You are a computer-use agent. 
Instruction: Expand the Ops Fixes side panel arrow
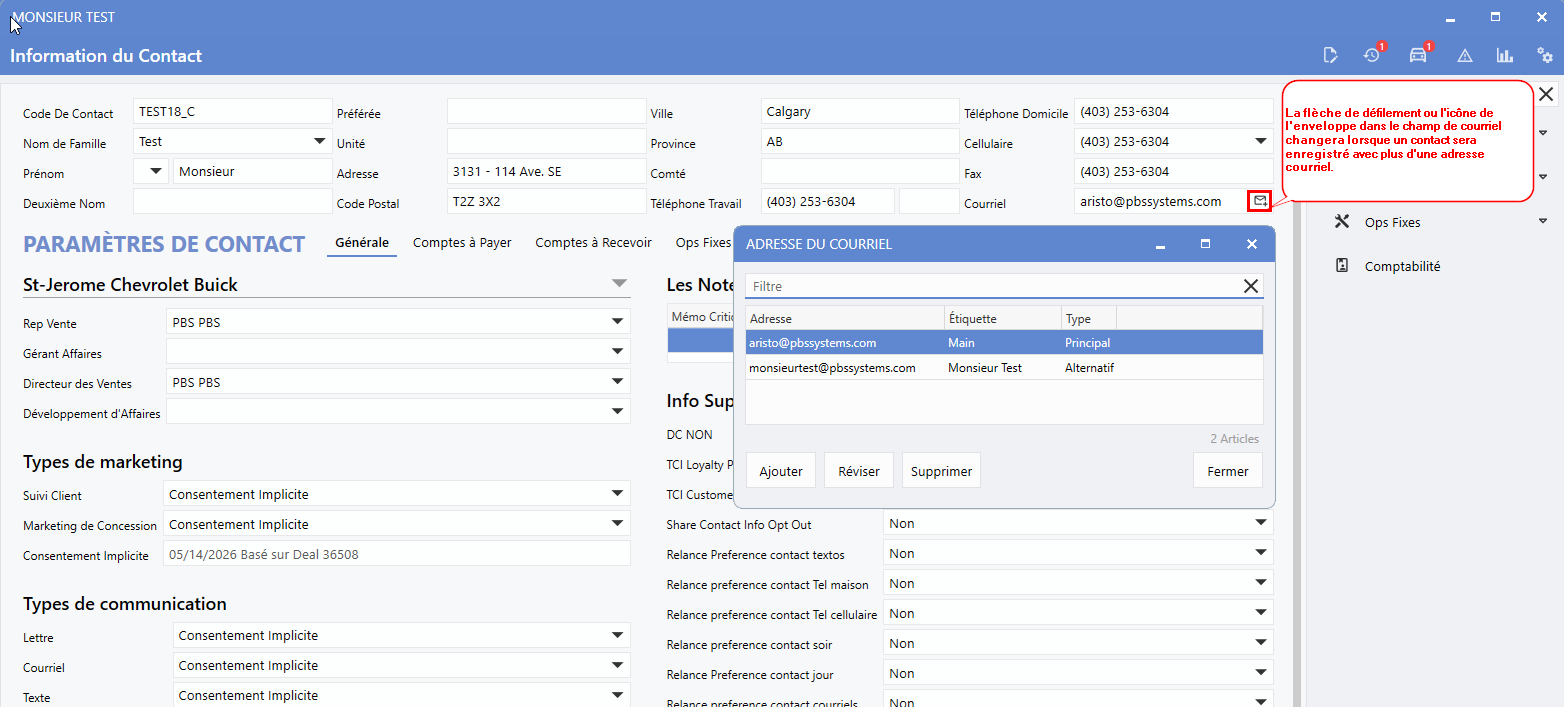[1543, 221]
